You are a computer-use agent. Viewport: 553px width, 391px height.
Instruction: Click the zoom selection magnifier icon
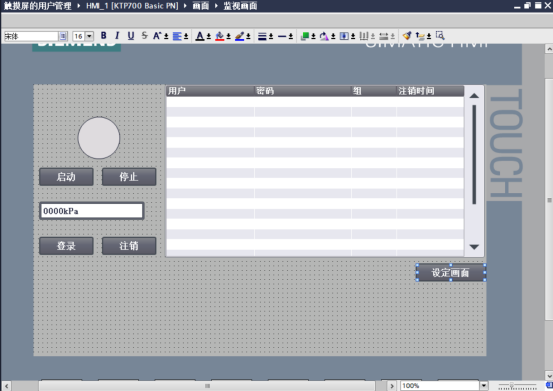[439, 36]
